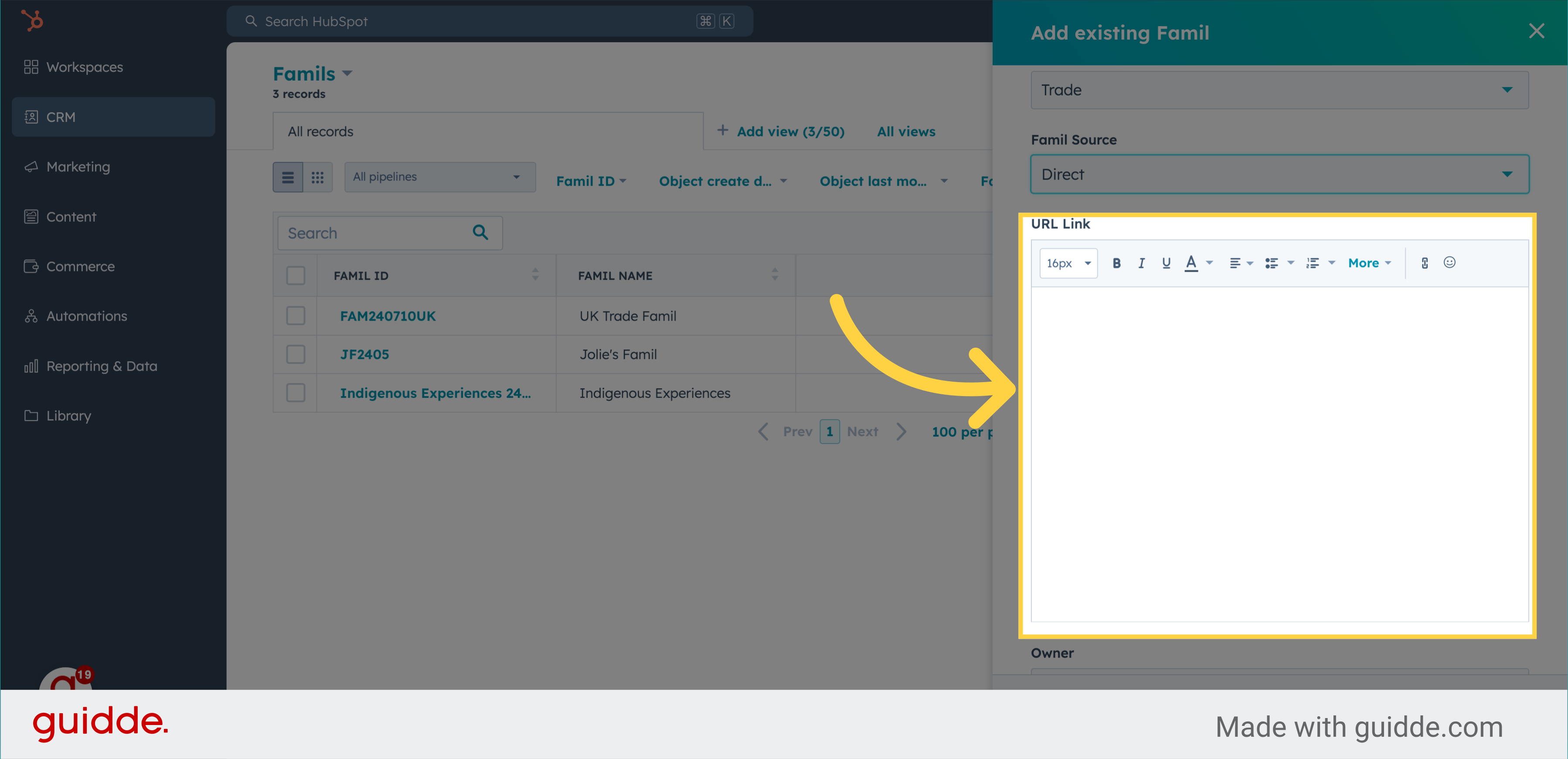Screen dimensions: 1568x759
Task: Expand the Famil Source dropdown
Action: [x=1279, y=175]
